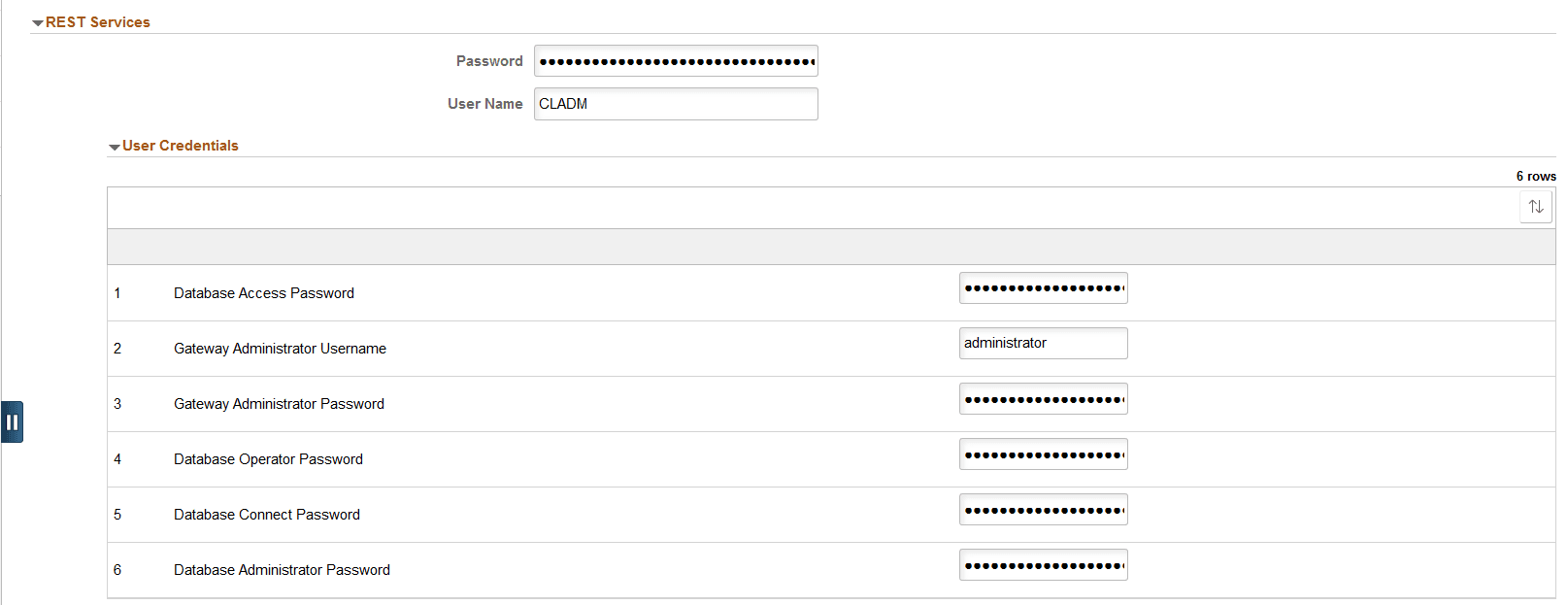Screen dimensions: 1568x605
Task: Click the Database Access Password row label
Action: (263, 292)
